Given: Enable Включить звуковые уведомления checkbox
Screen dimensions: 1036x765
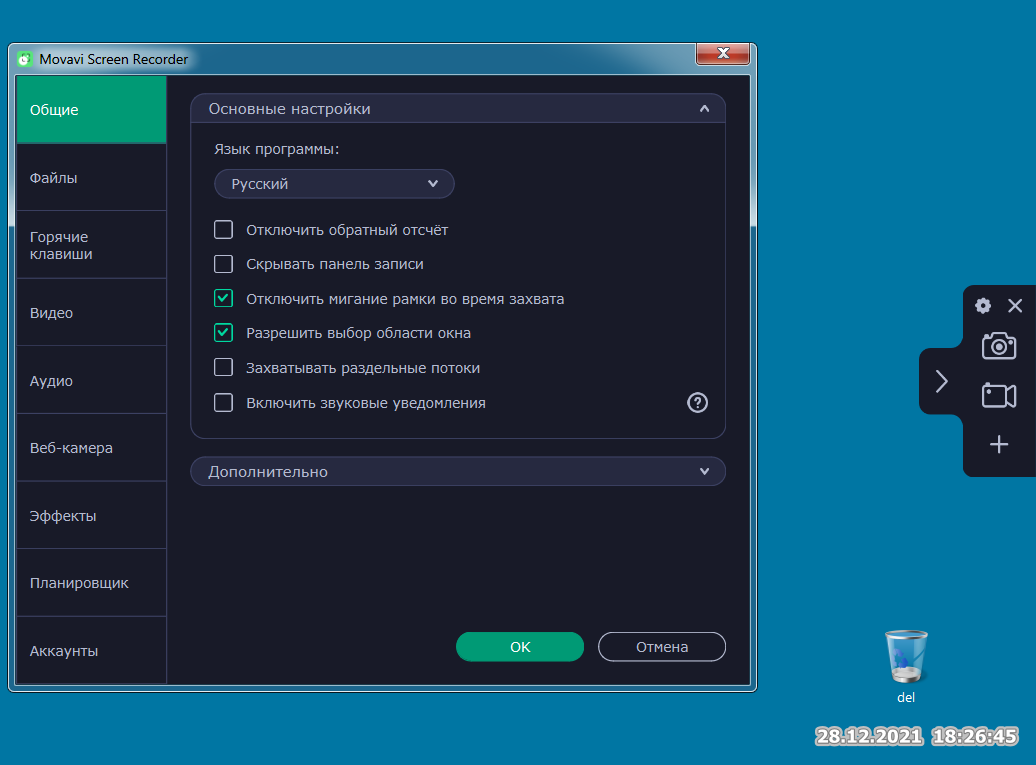Looking at the screenshot, I should tap(223, 402).
